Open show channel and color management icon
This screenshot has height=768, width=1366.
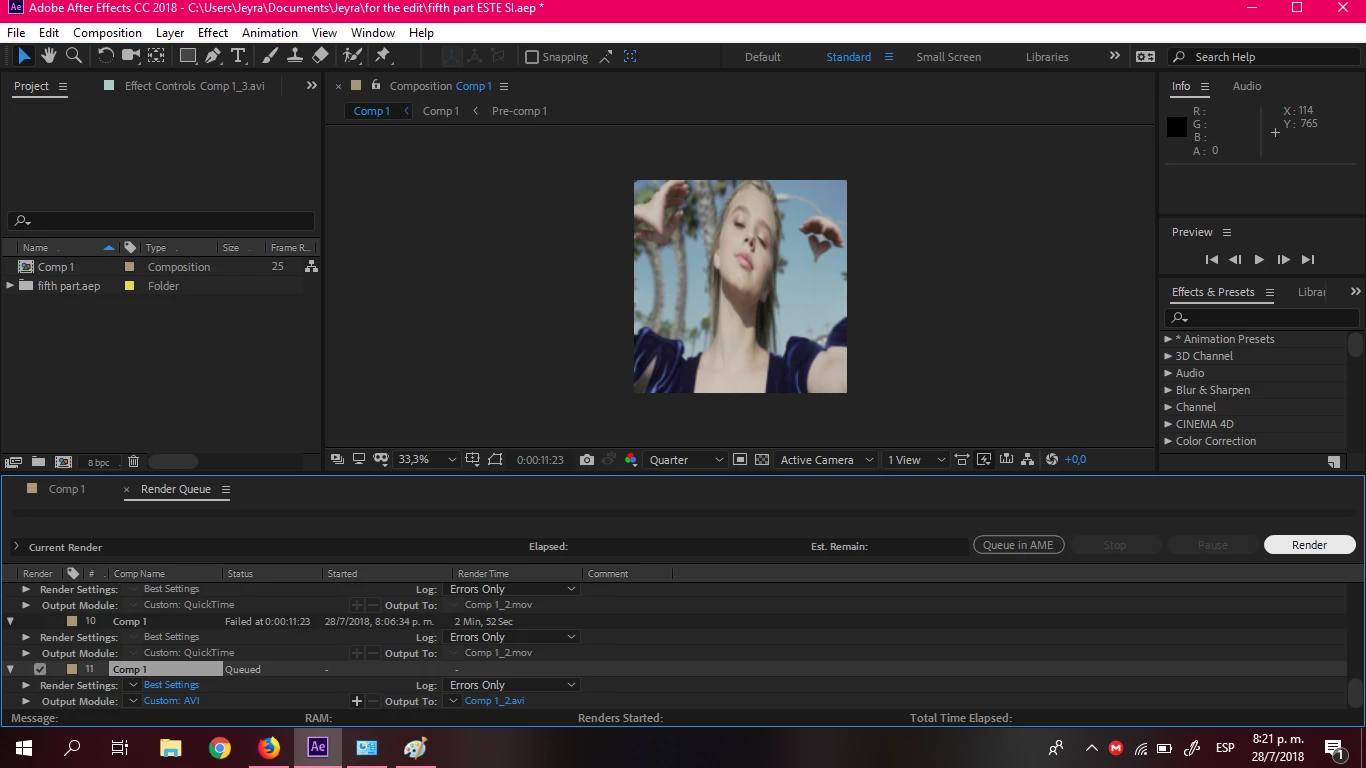tap(631, 460)
